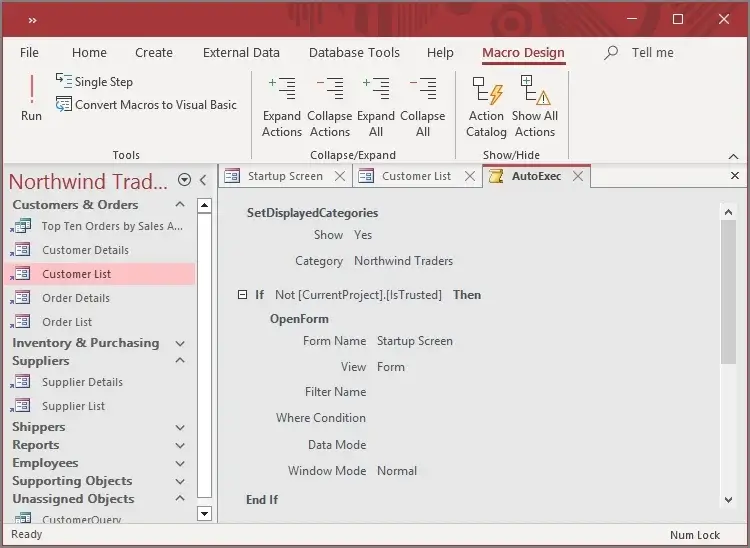
Task: Click Collapse All in the ribbon
Action: tap(423, 107)
